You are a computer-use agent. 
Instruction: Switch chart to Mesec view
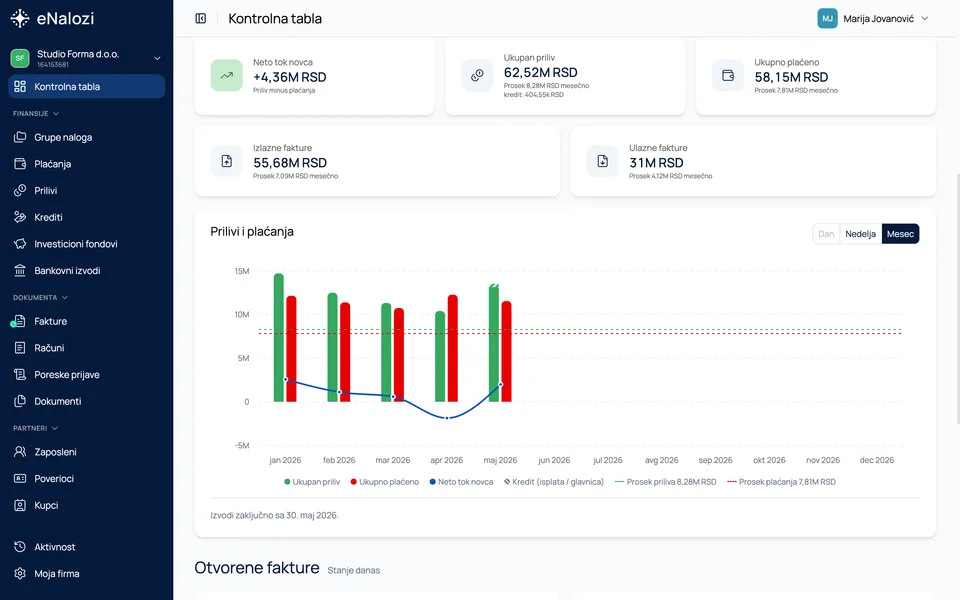pos(900,234)
